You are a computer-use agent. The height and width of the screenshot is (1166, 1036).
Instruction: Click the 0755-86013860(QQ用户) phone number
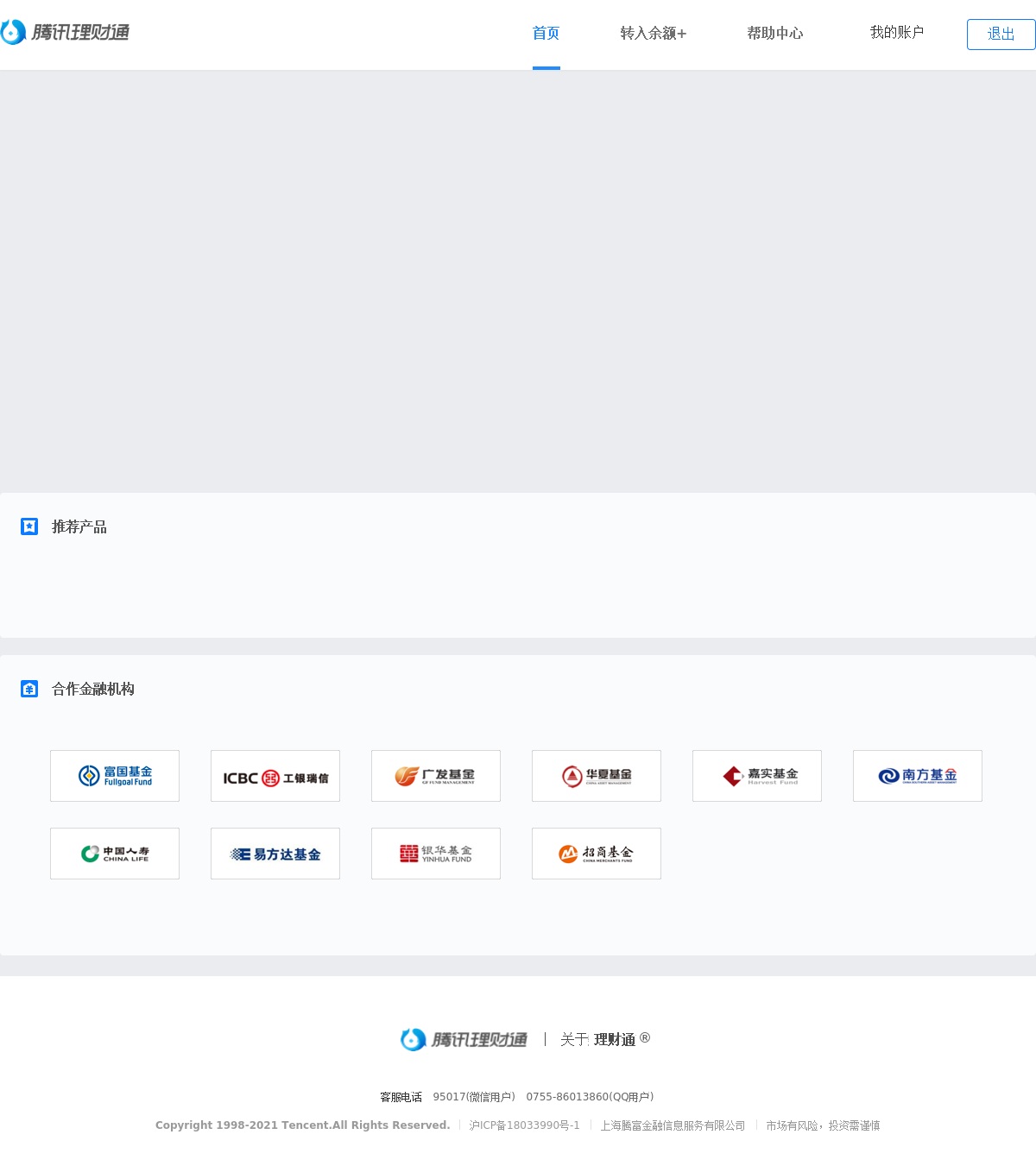pos(590,1097)
